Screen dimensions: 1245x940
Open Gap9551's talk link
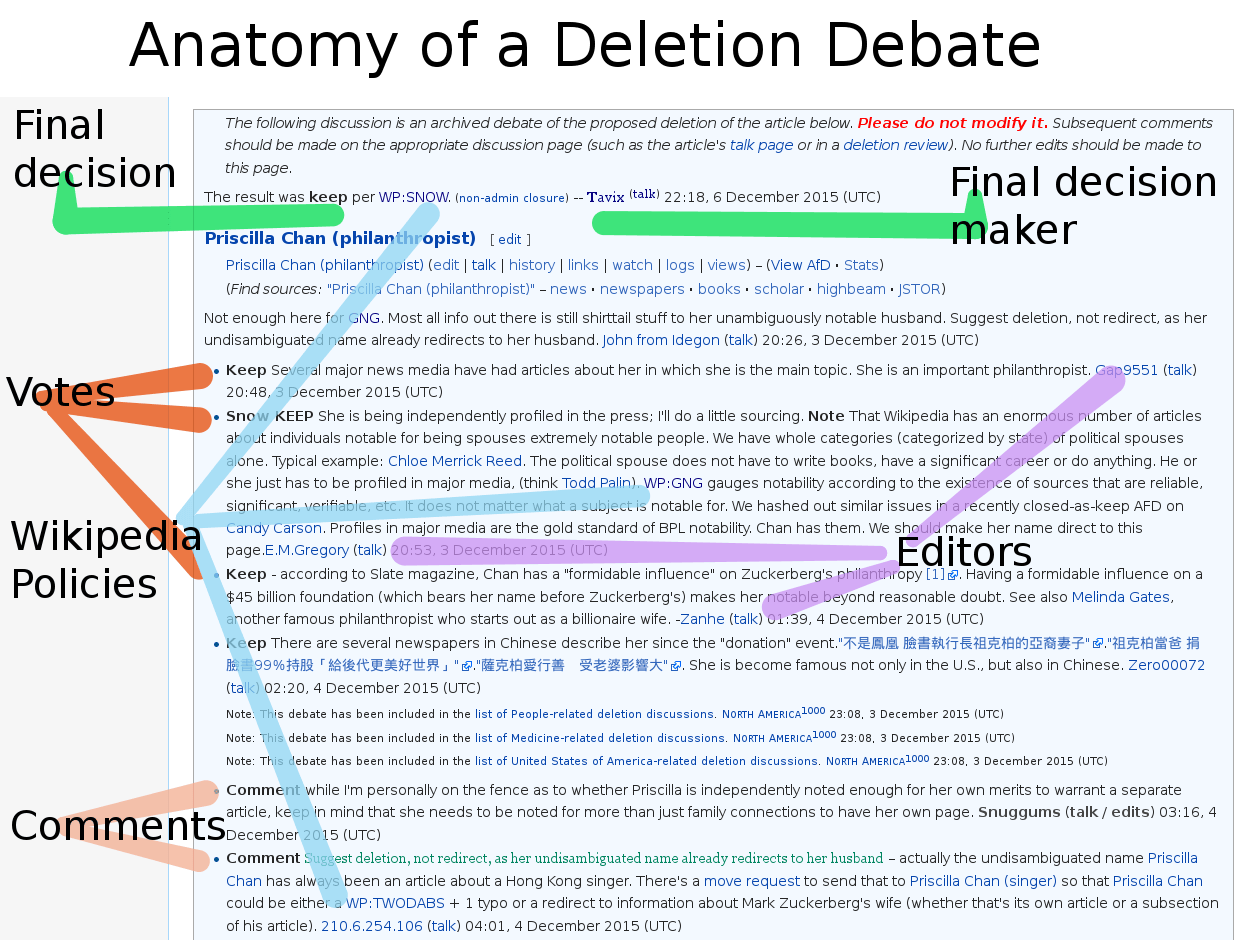coord(1180,370)
